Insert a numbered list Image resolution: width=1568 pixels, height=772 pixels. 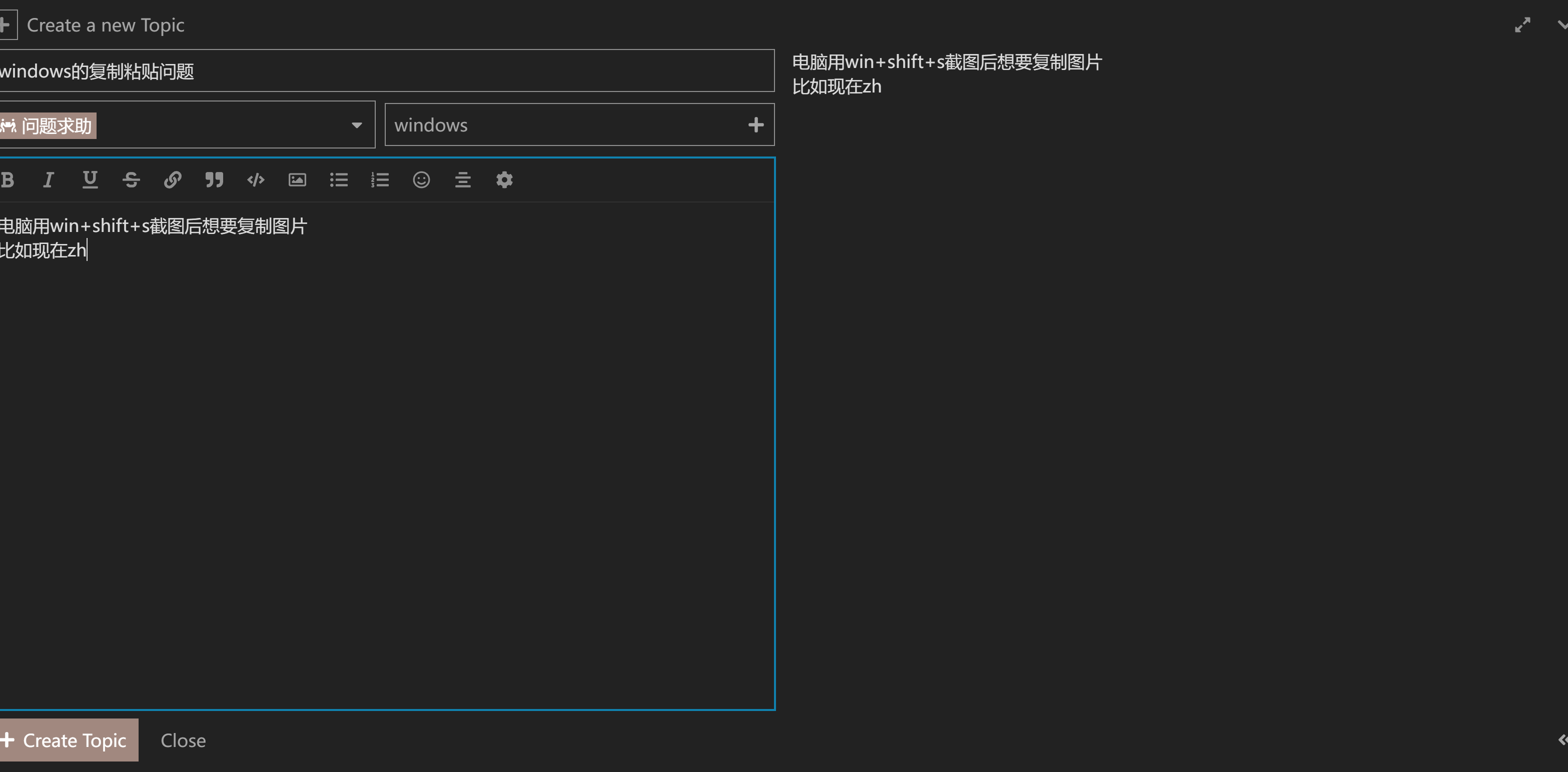[380, 180]
